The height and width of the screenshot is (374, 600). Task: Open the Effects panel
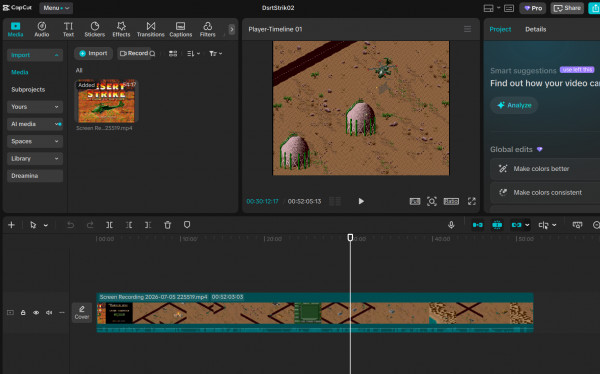(121, 29)
